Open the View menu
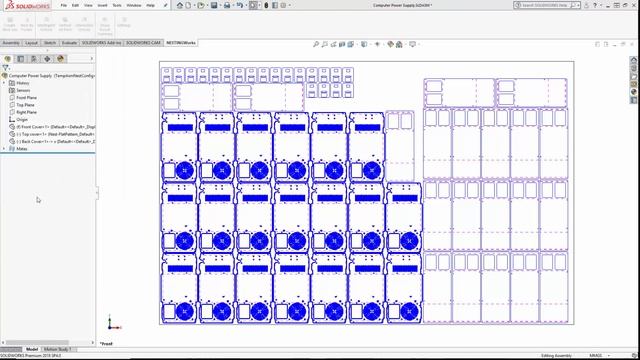Viewport: 640px width, 360px height. click(88, 5)
